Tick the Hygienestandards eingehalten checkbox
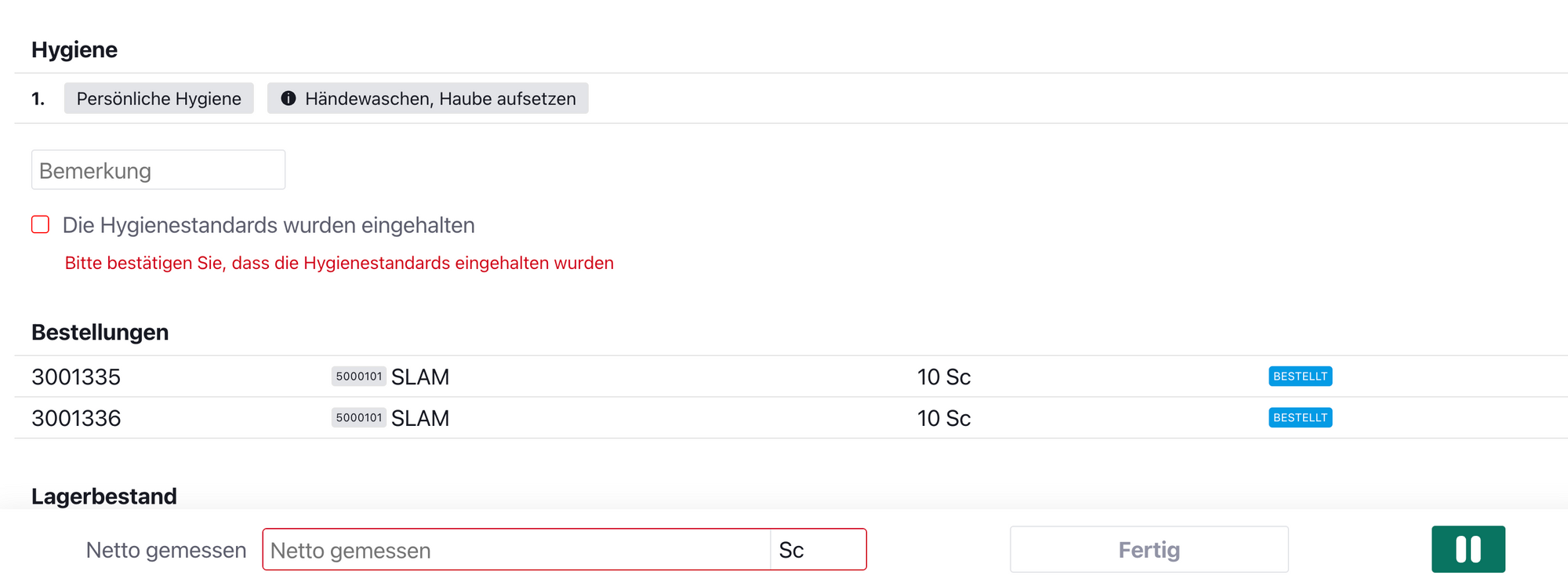Screen dimensions: 1568x586 click(x=41, y=225)
